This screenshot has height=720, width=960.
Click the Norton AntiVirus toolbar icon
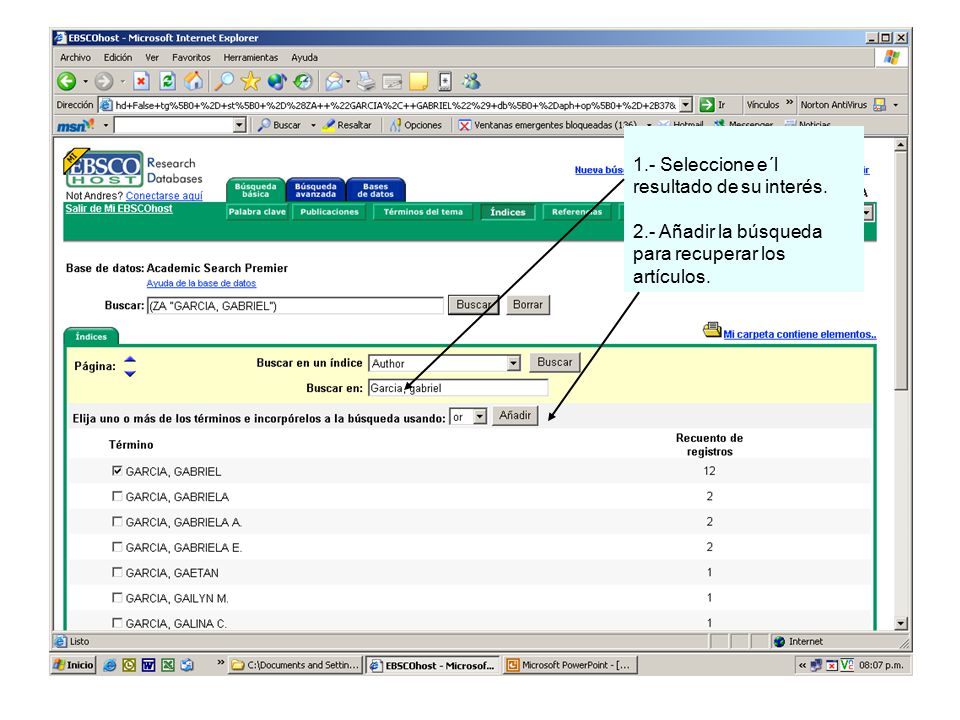click(x=880, y=105)
